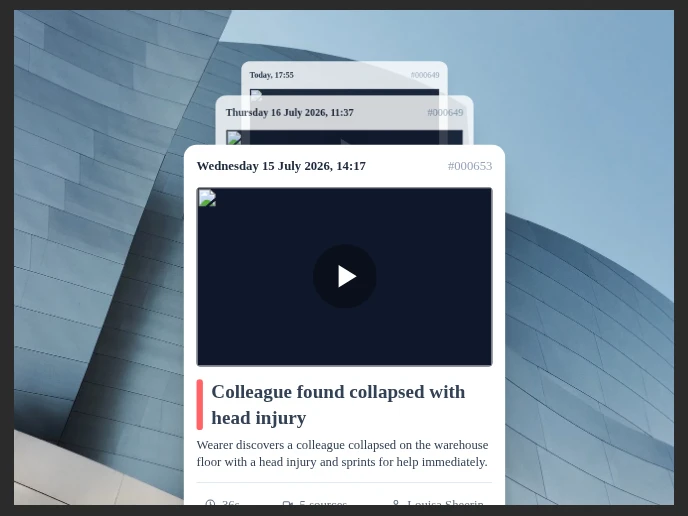Click the broken image icon on Today card
The width and height of the screenshot is (688, 516).
(256, 93)
